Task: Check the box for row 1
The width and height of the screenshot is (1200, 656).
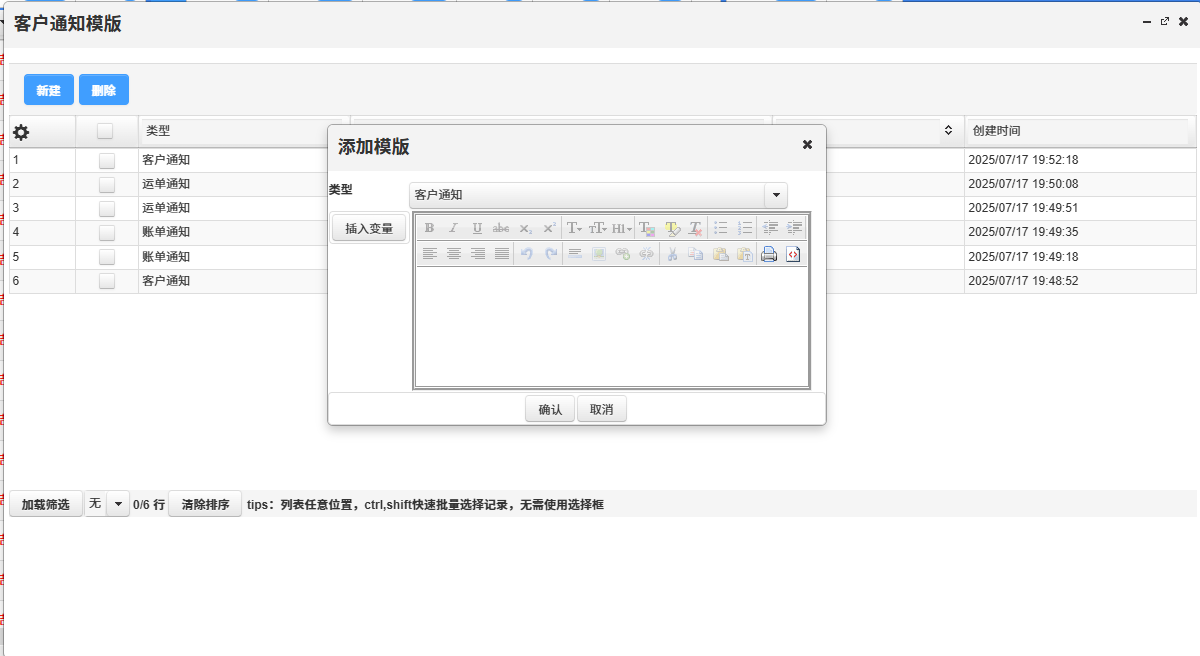Action: (106, 160)
